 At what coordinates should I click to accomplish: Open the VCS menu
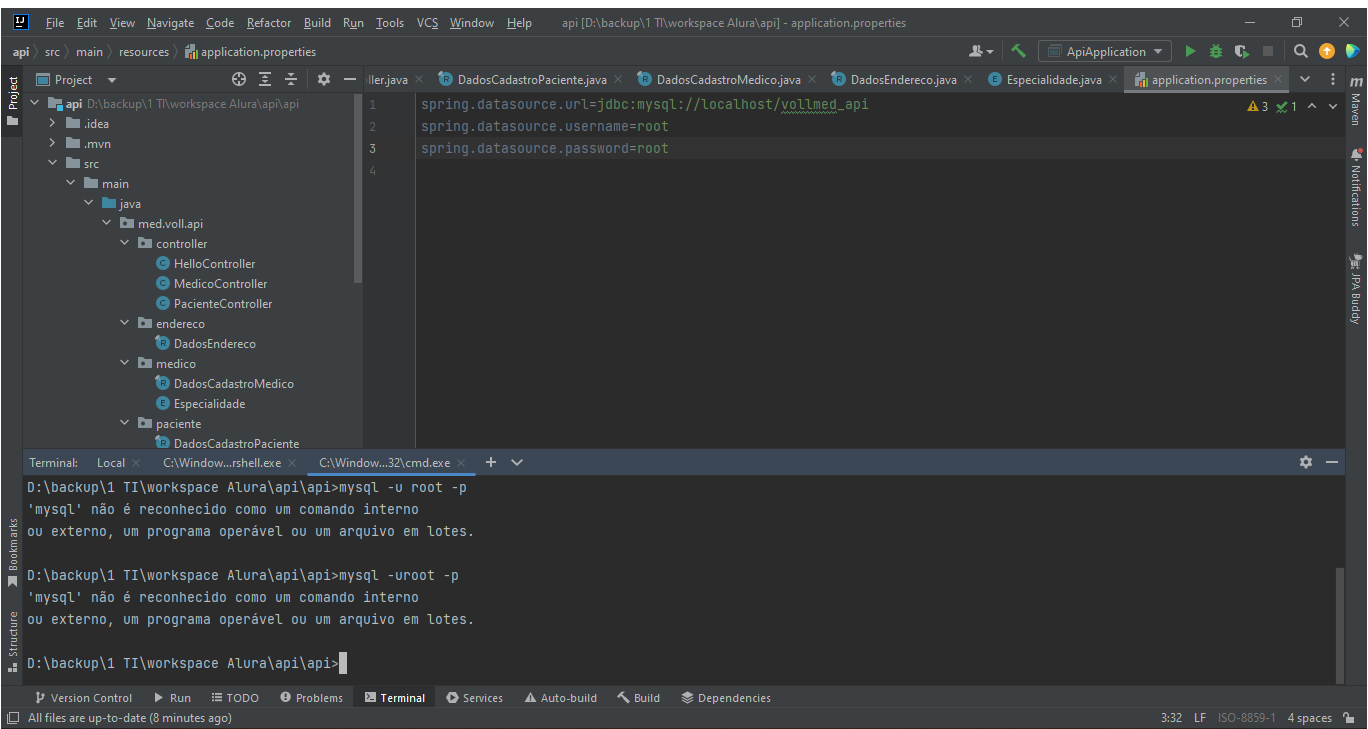pyautogui.click(x=427, y=22)
